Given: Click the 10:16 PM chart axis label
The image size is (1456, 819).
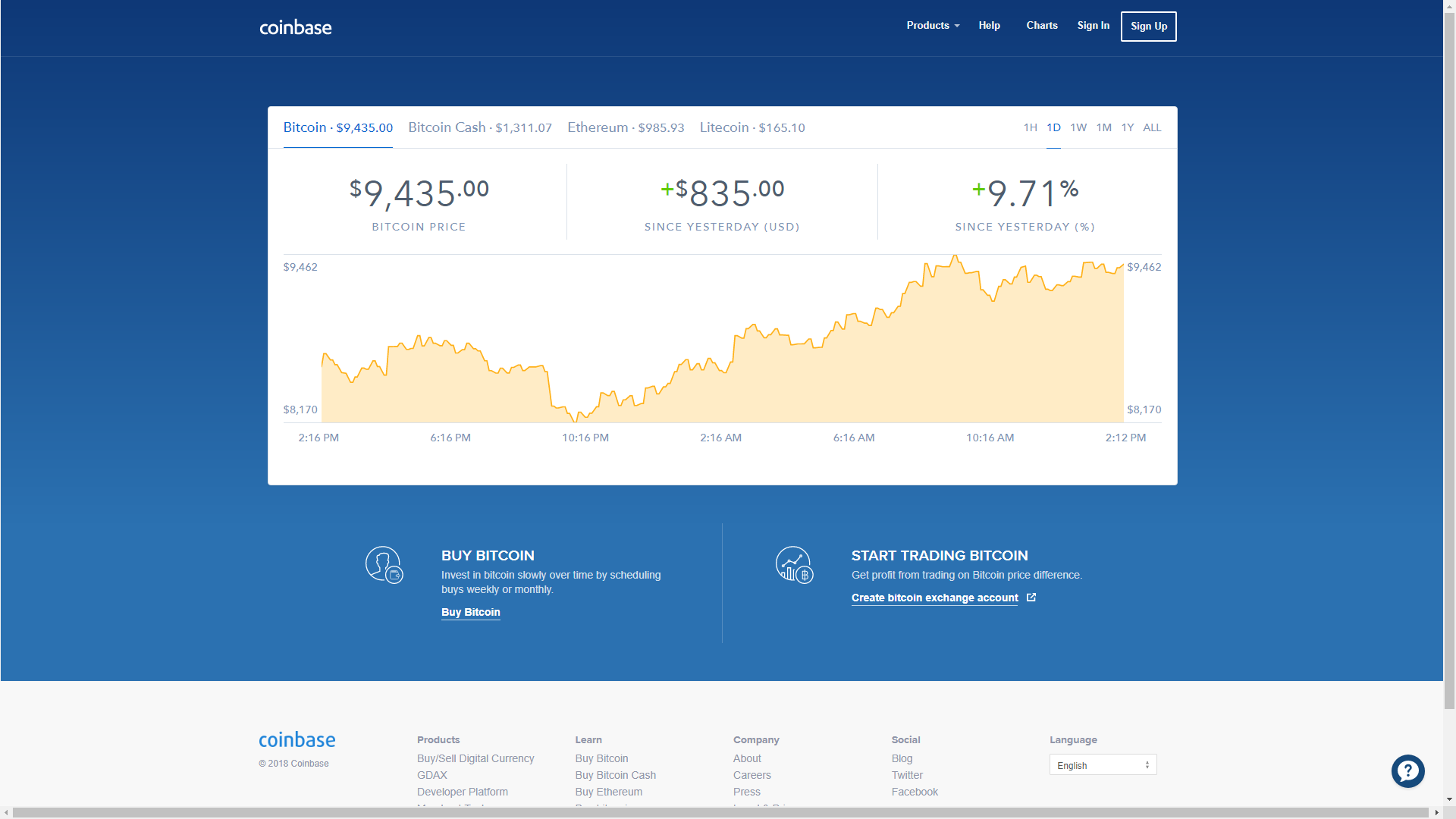Looking at the screenshot, I should [x=585, y=438].
